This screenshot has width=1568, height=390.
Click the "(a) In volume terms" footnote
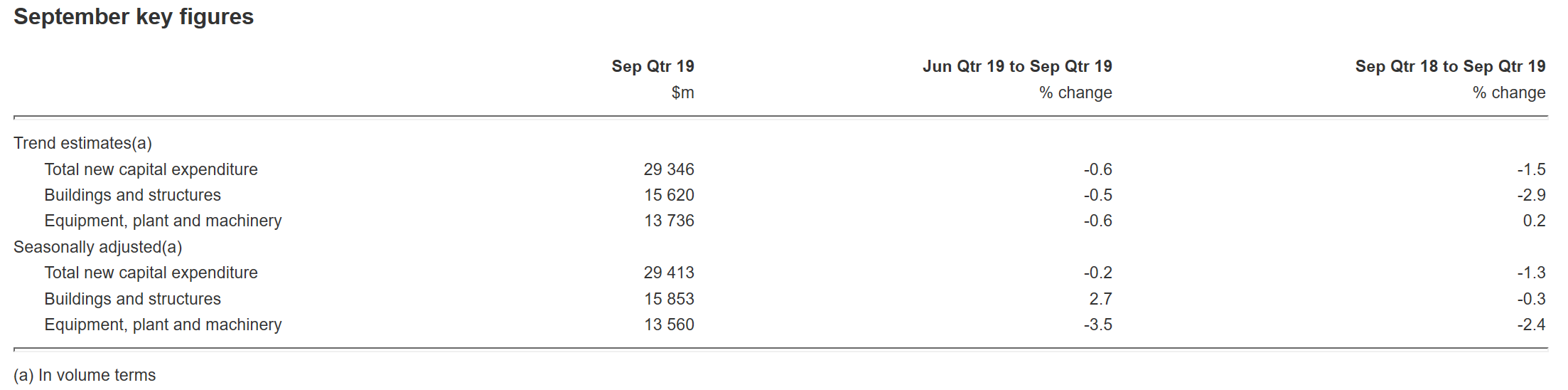85,375
